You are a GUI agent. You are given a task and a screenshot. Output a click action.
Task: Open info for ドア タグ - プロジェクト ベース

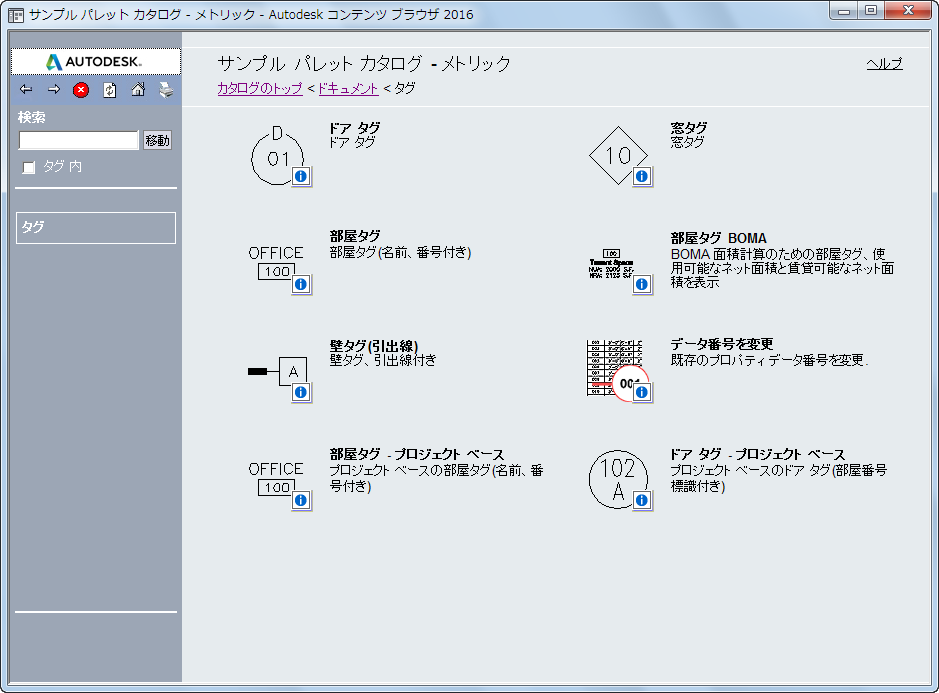pos(642,500)
